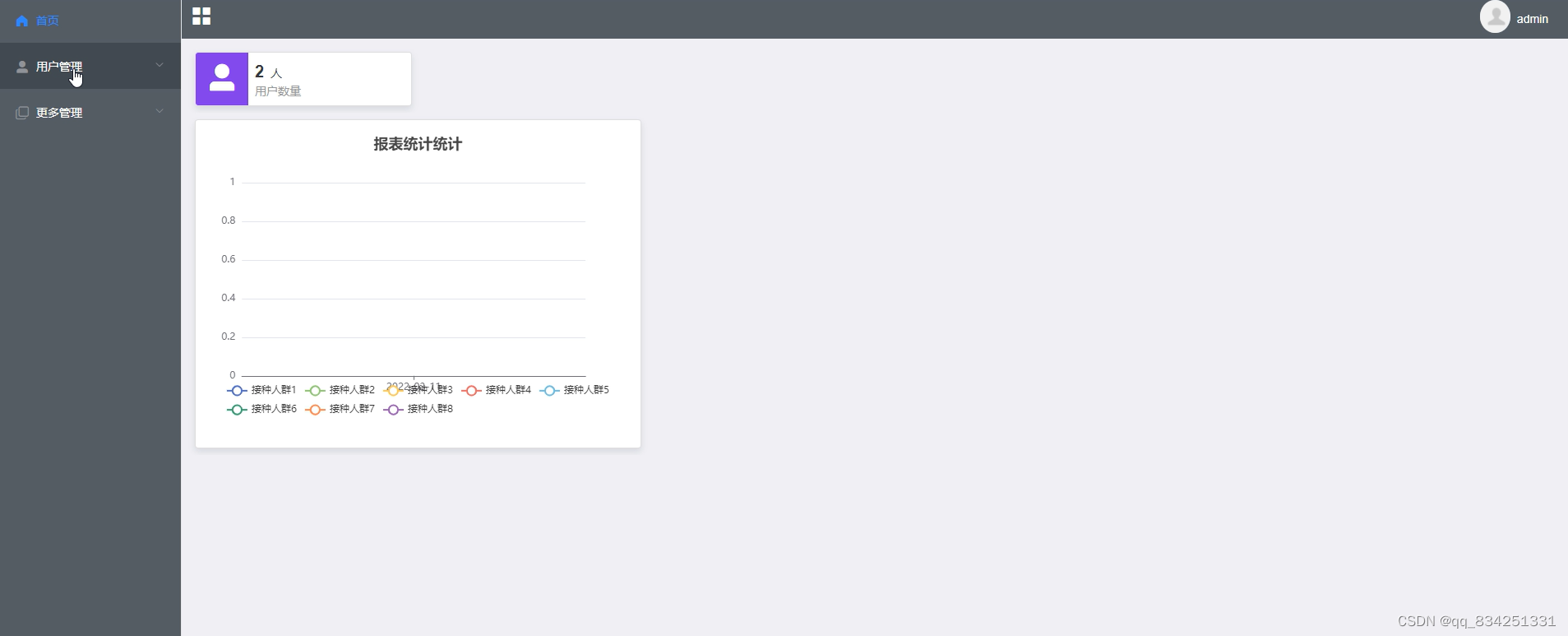The height and width of the screenshot is (636, 1568).
Task: Click the admin avatar image
Action: pyautogui.click(x=1495, y=16)
